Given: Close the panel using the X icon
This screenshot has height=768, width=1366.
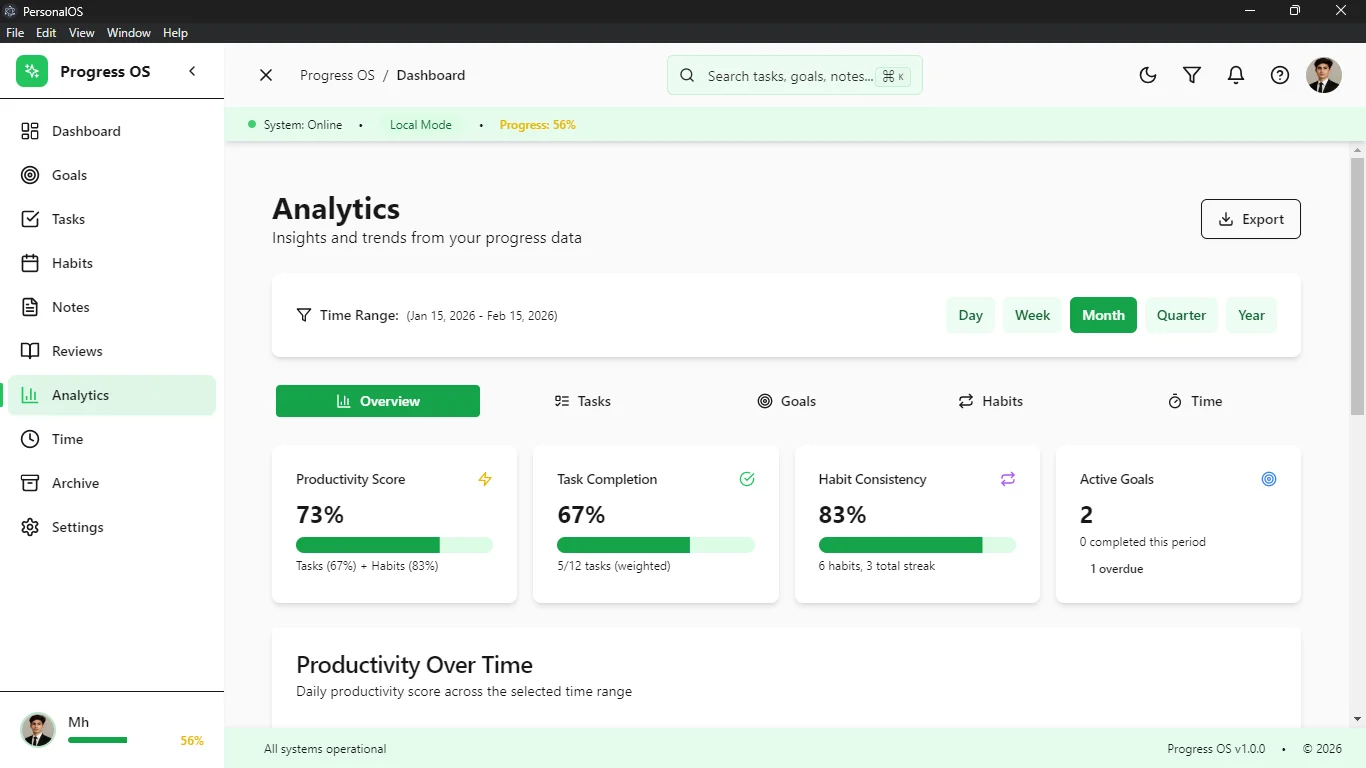Looking at the screenshot, I should tap(266, 75).
